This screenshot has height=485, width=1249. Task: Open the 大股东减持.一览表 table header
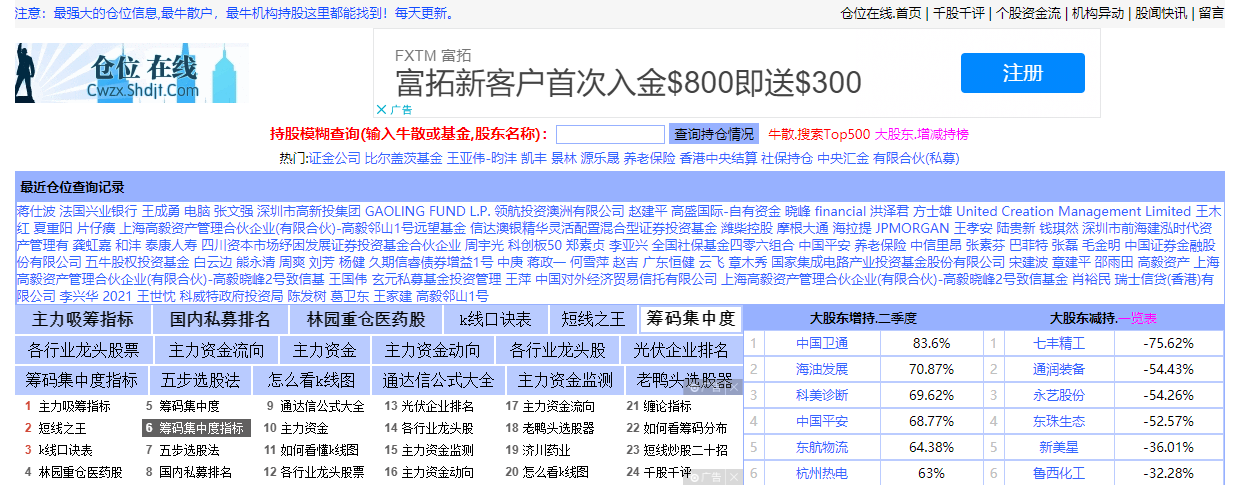coord(1104,319)
